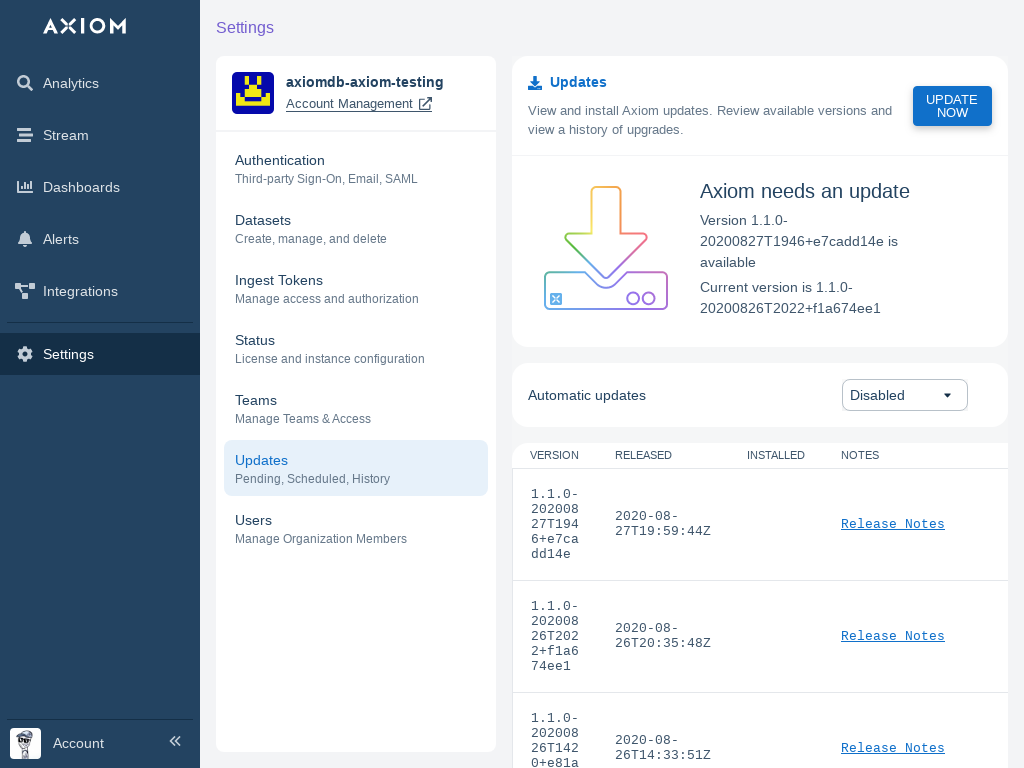Click the Analytics magnifier icon in sidebar
Viewport: 1024px width, 768px height.
25,83
